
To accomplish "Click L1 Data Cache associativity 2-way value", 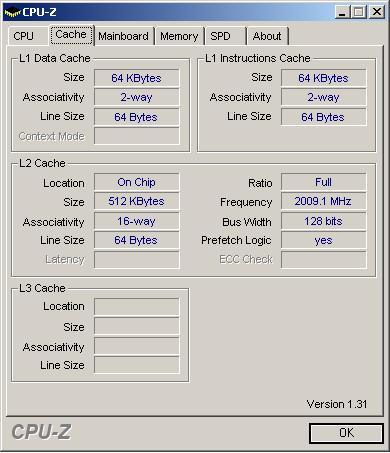I will pyautogui.click(x=137, y=97).
